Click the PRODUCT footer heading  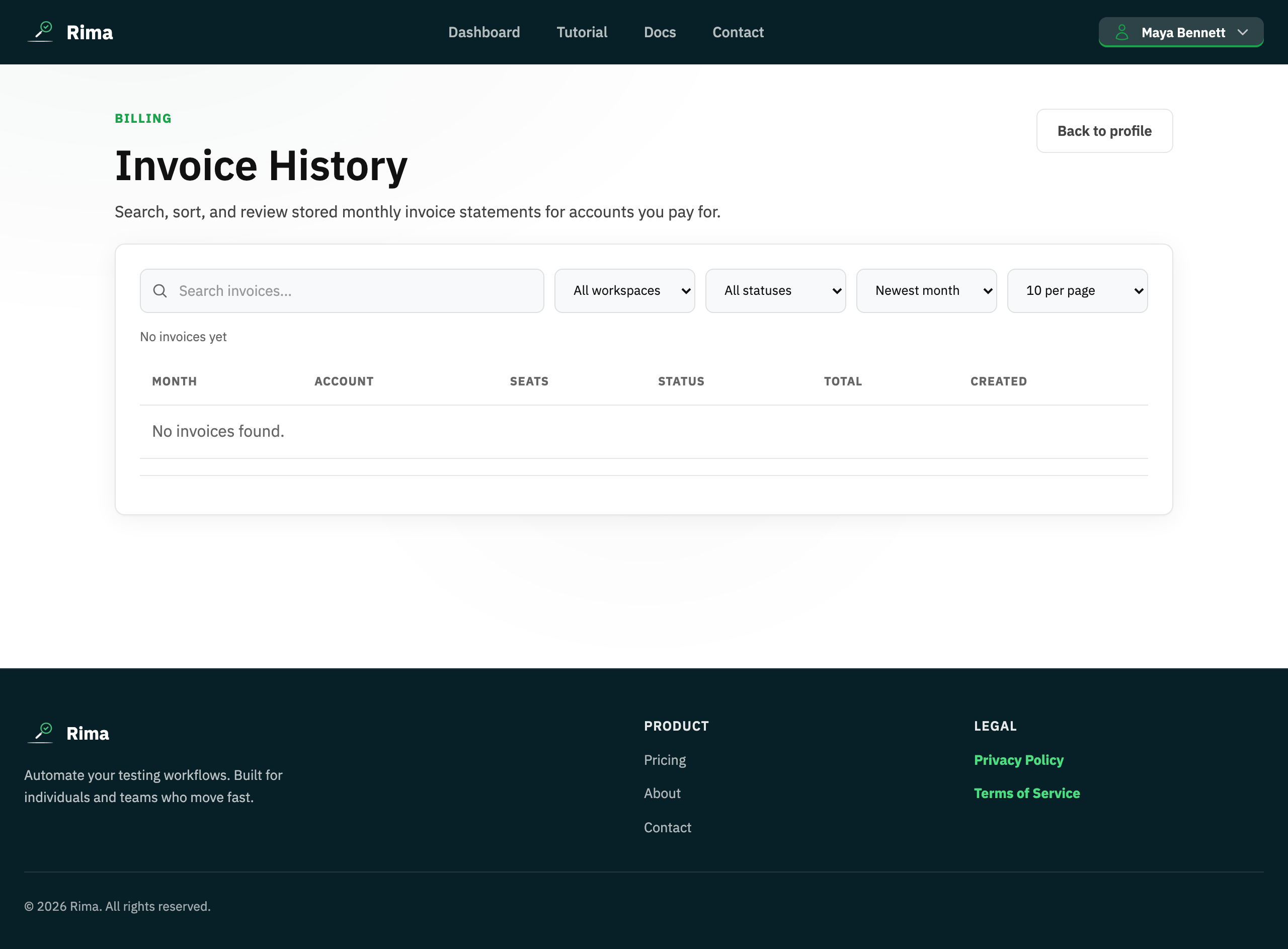[x=676, y=726]
